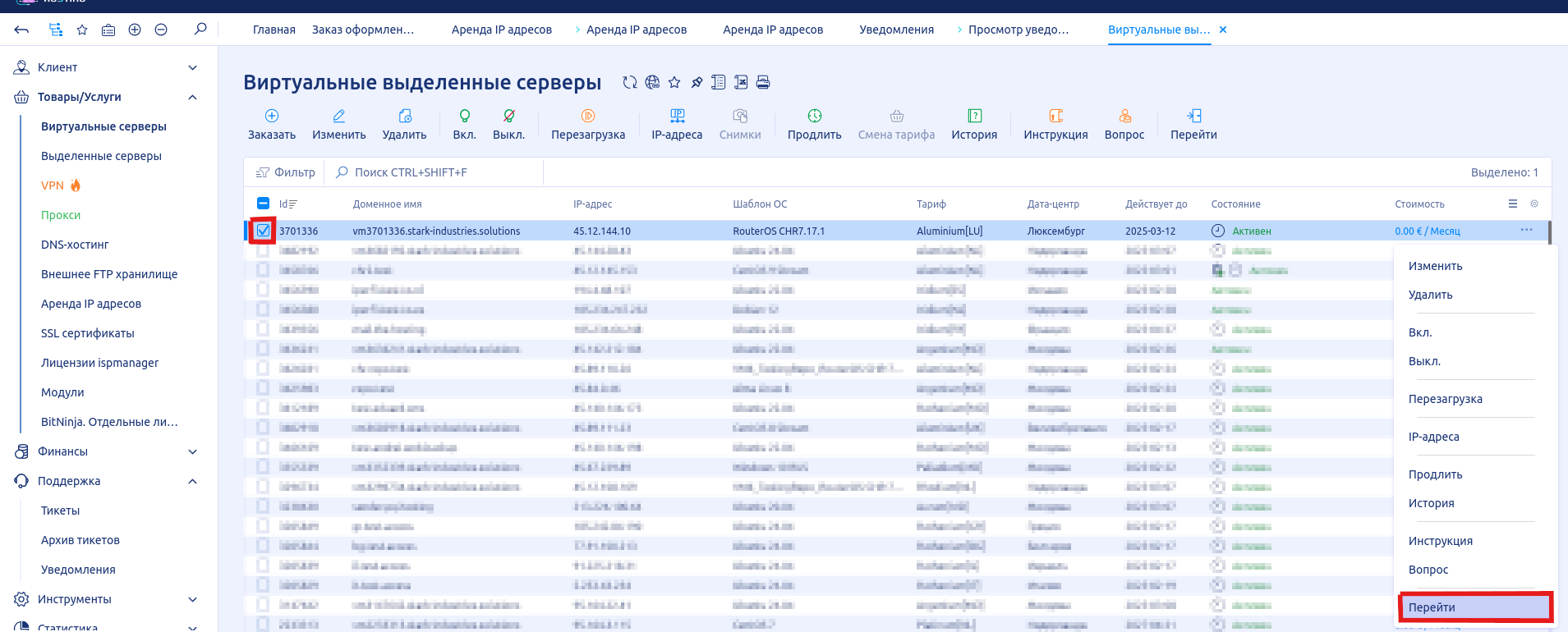Uncheck the checkbox for server 3701336
The image size is (1568, 632).
[263, 231]
